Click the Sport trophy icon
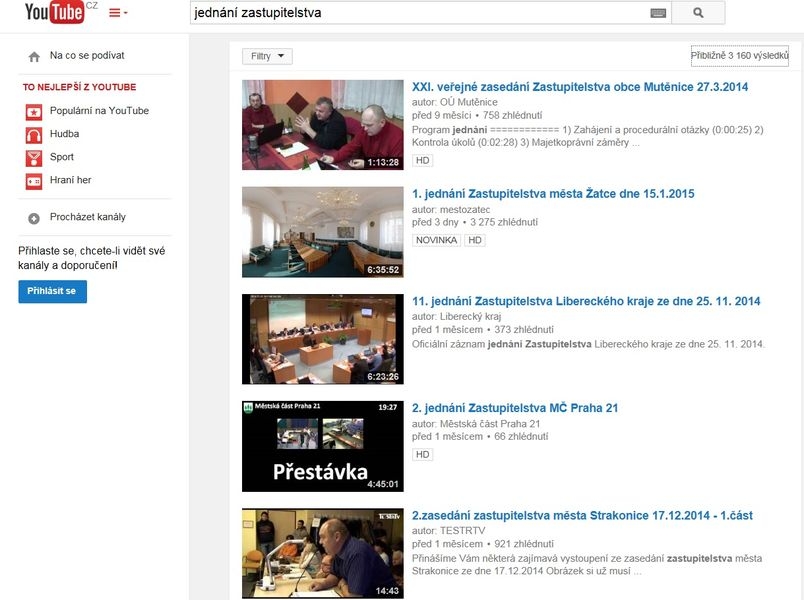 34,158
